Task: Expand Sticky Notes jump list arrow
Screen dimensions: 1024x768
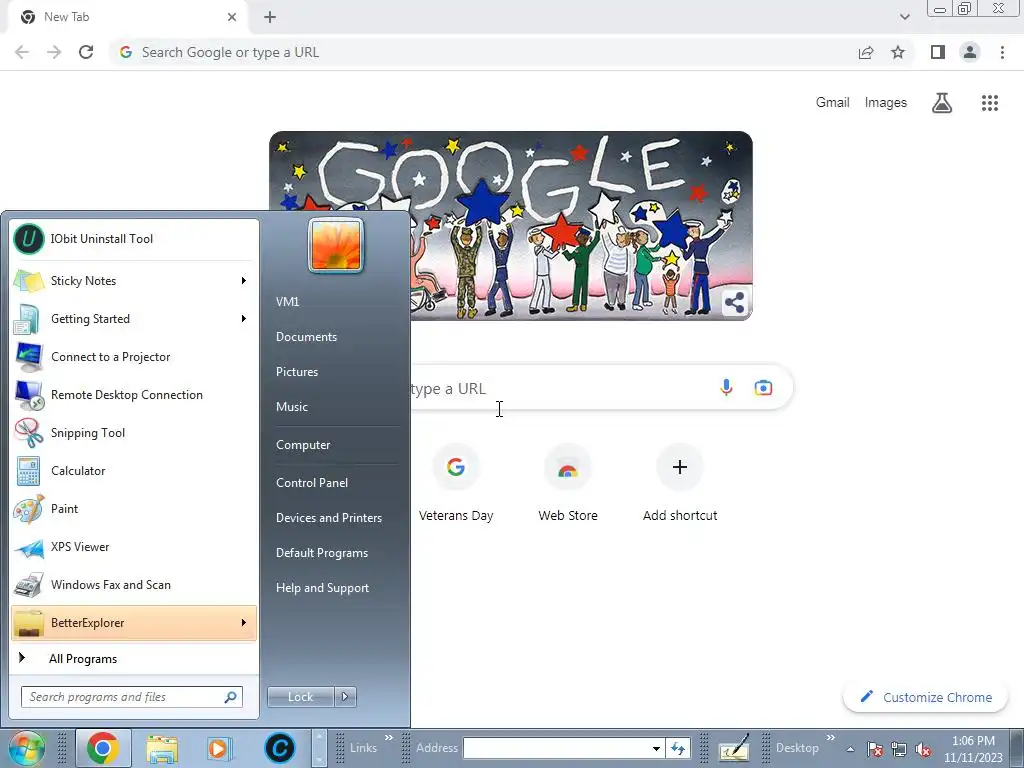Action: (x=244, y=281)
